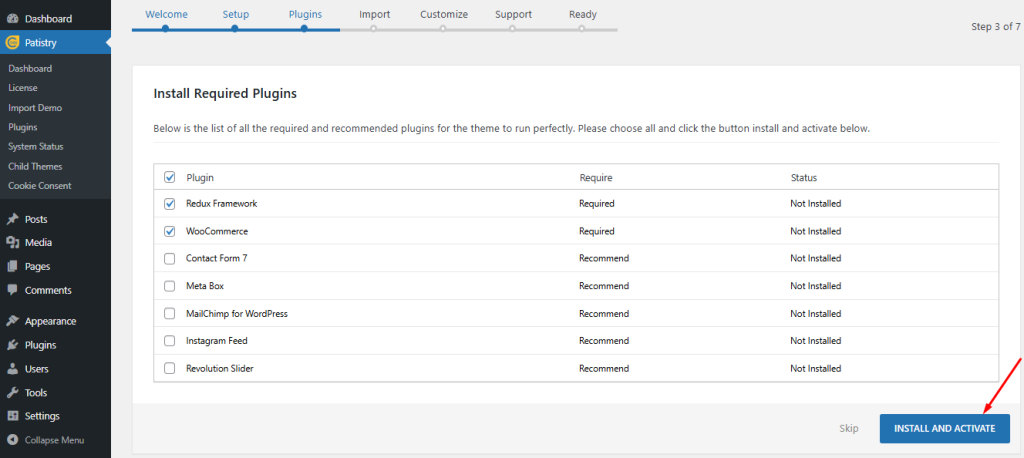Open Posts via the pushpin icon

12,220
